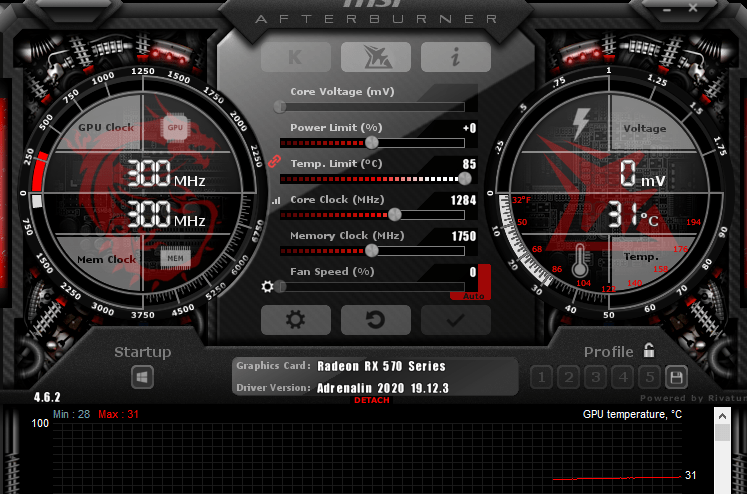Select profile slot 5

coord(650,378)
